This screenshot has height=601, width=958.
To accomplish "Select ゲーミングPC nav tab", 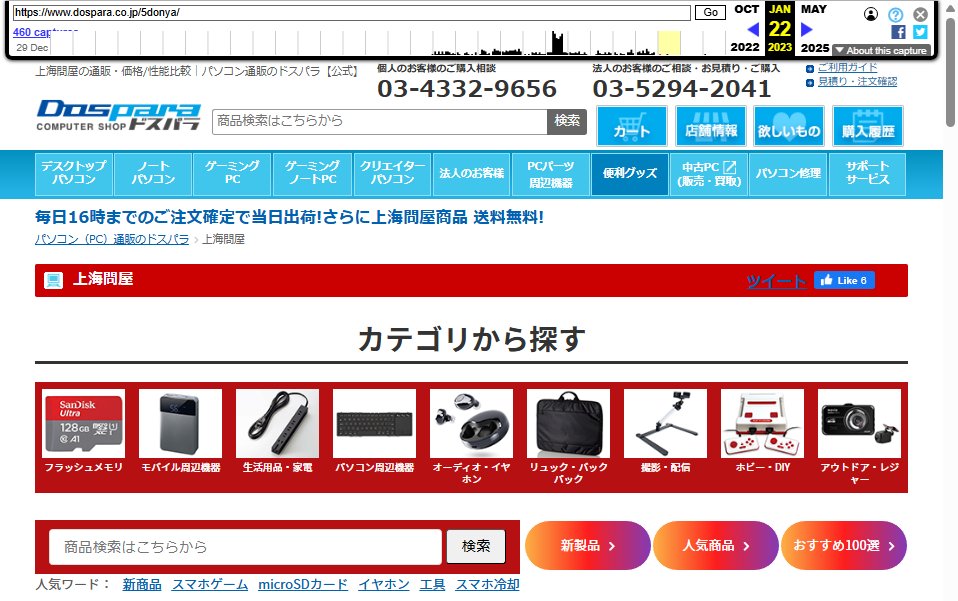I will coord(232,174).
